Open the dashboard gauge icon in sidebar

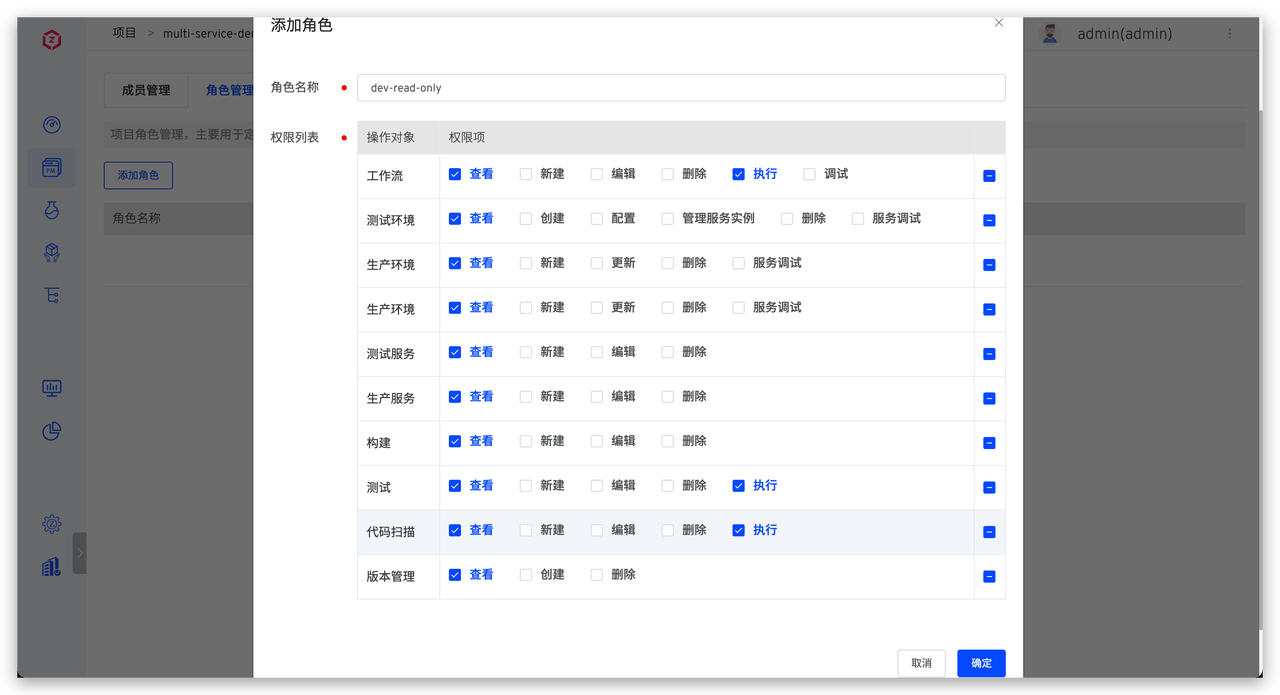(x=51, y=124)
